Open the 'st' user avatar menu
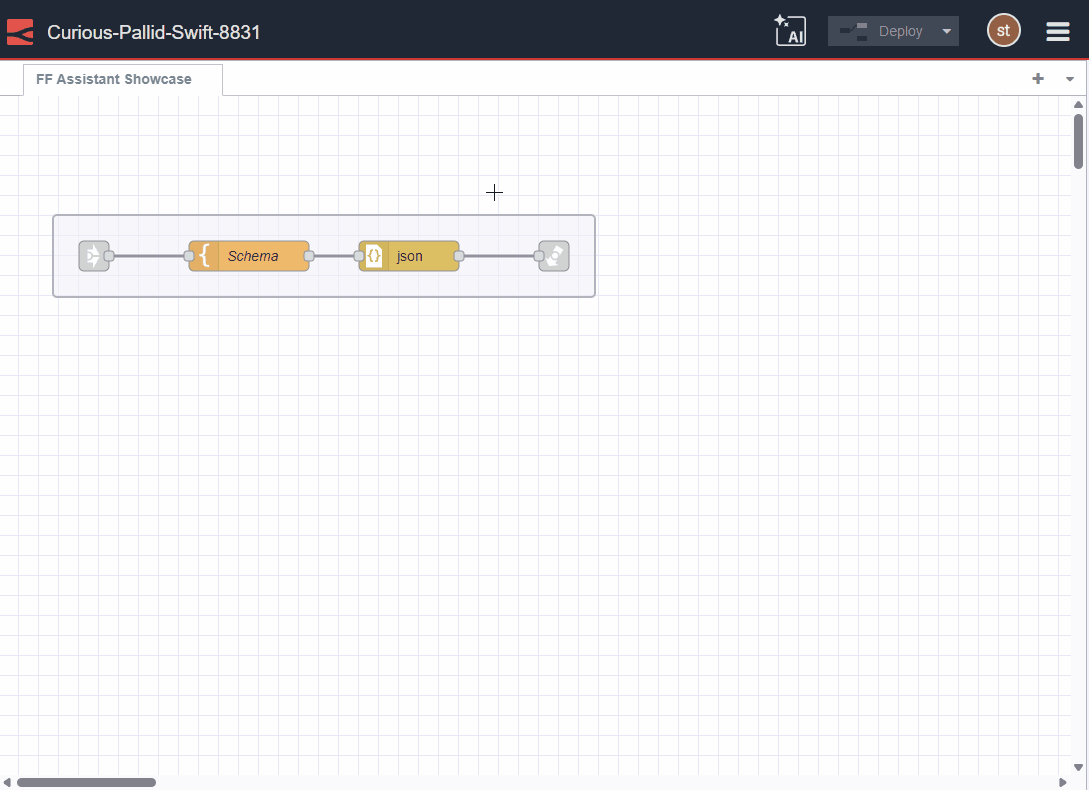1089x790 pixels. click(x=1003, y=30)
